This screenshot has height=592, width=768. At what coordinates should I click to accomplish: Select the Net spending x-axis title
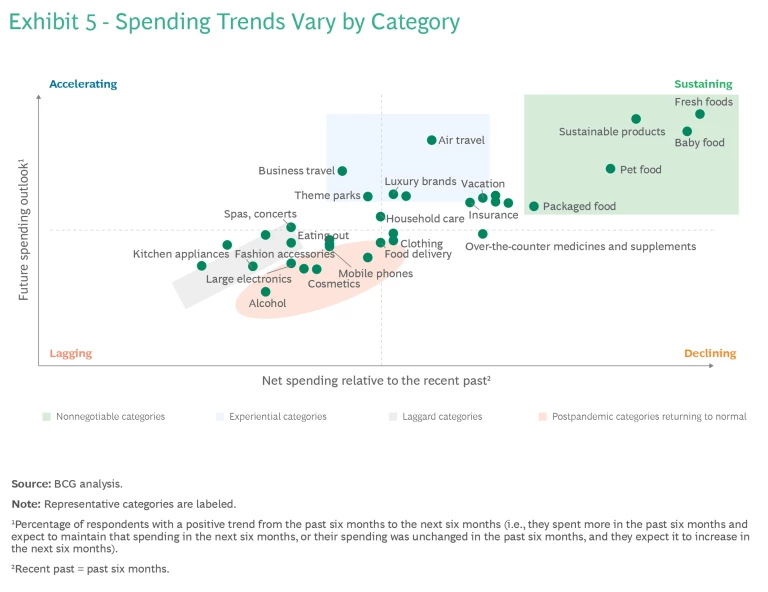click(376, 381)
